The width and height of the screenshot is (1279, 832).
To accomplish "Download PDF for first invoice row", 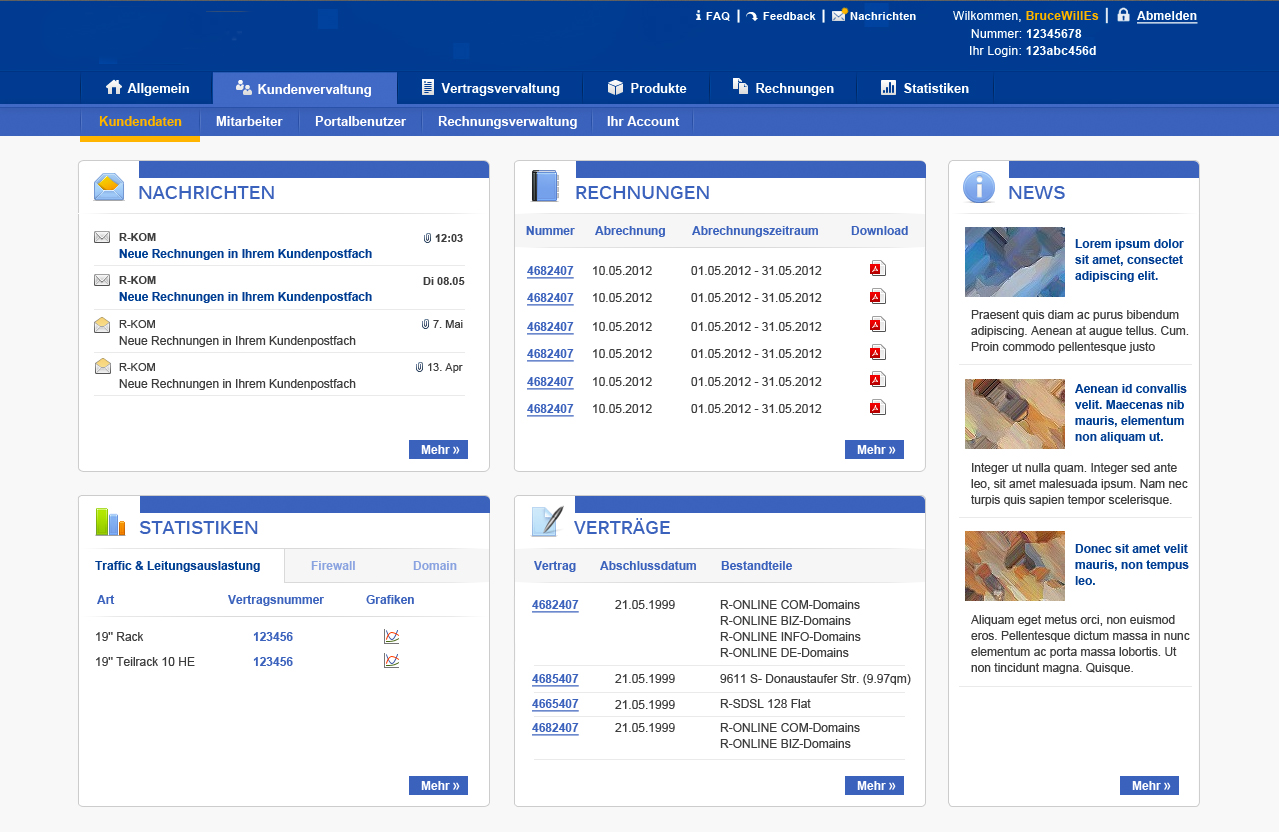I will pyautogui.click(x=877, y=268).
